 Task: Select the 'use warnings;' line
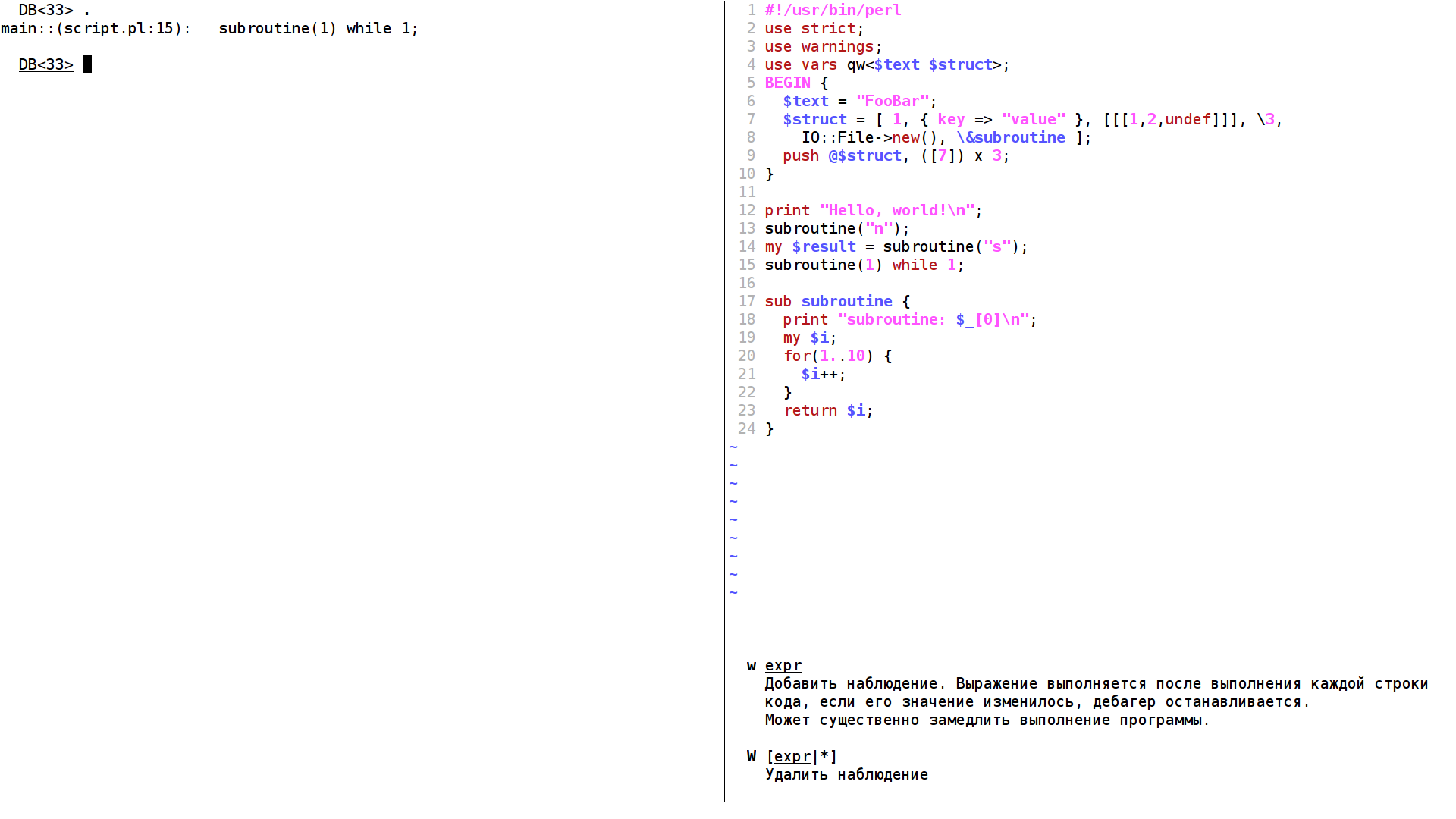coord(824,46)
